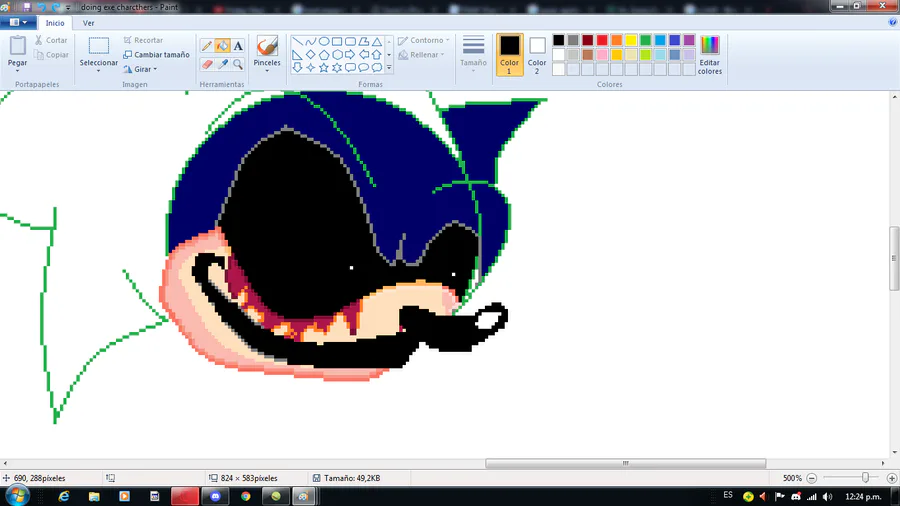
Task: Click the Redo arrow in title bar
Action: coord(56,7)
